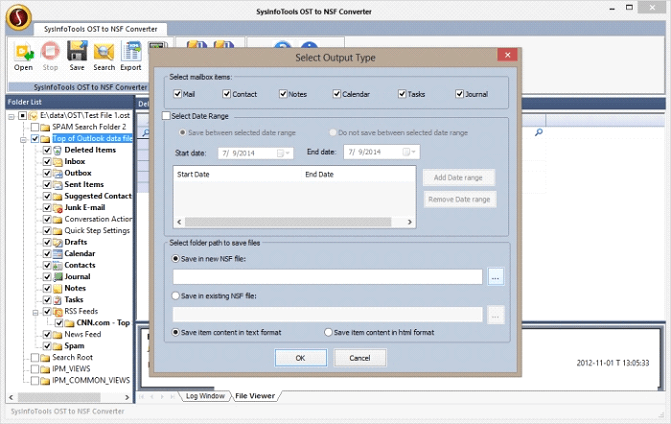Select the Suggested Contacts folder
Screen dimensions: 671x424
98,196
